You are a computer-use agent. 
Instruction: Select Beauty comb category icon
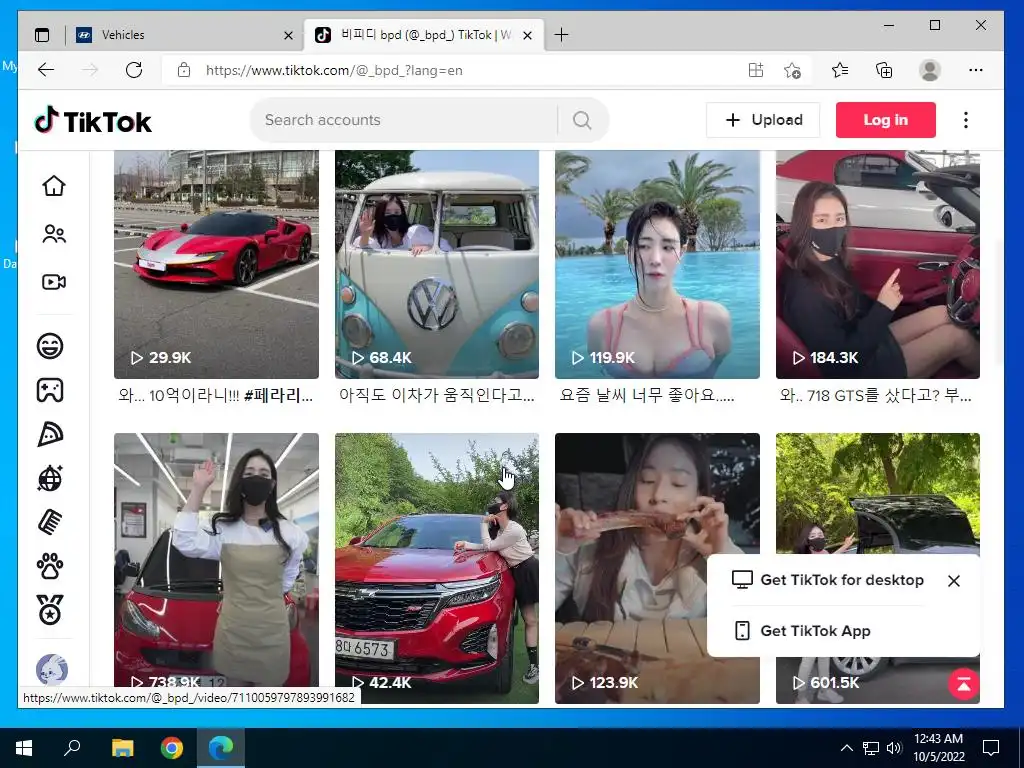pos(50,522)
